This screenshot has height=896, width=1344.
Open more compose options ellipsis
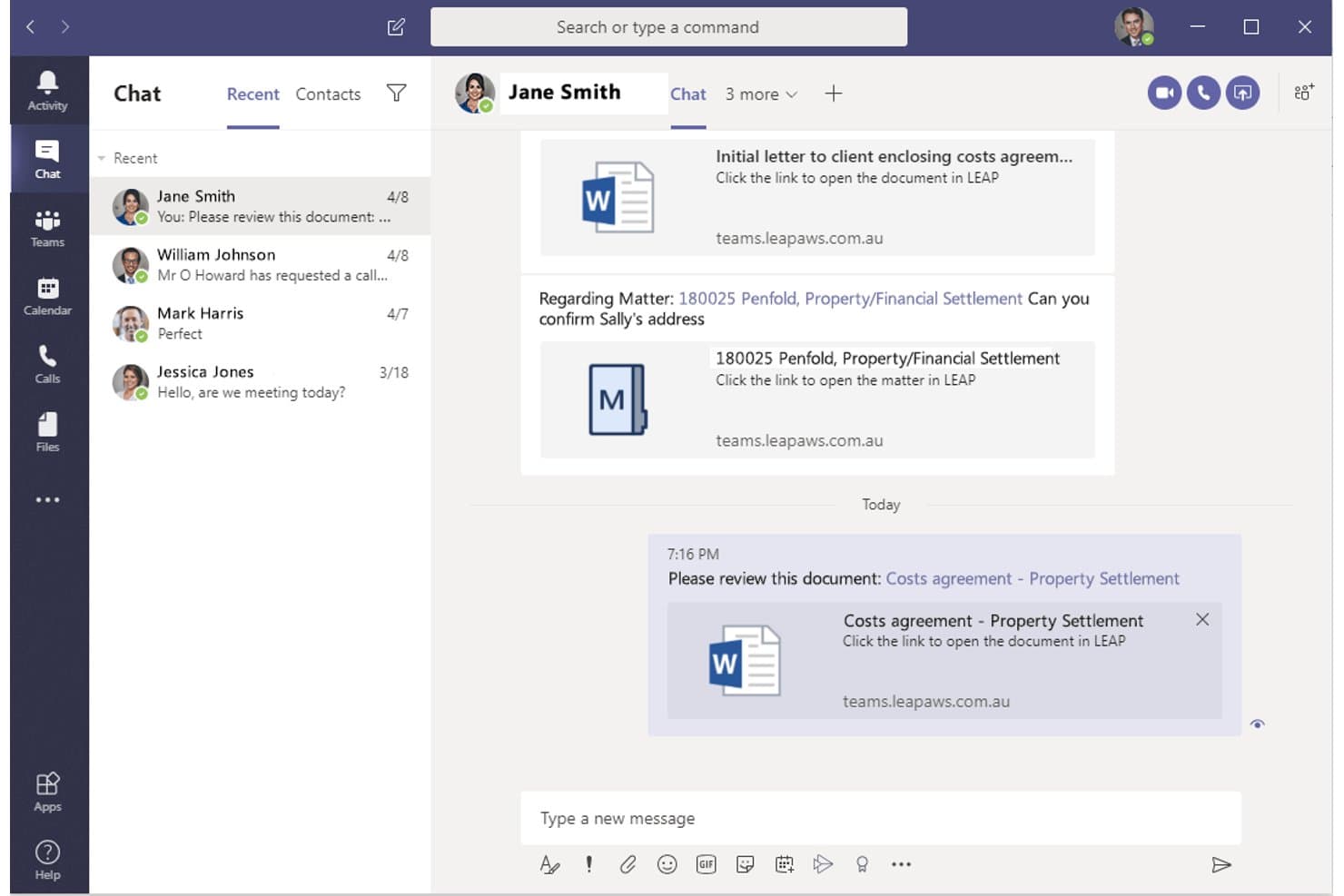[x=901, y=864]
